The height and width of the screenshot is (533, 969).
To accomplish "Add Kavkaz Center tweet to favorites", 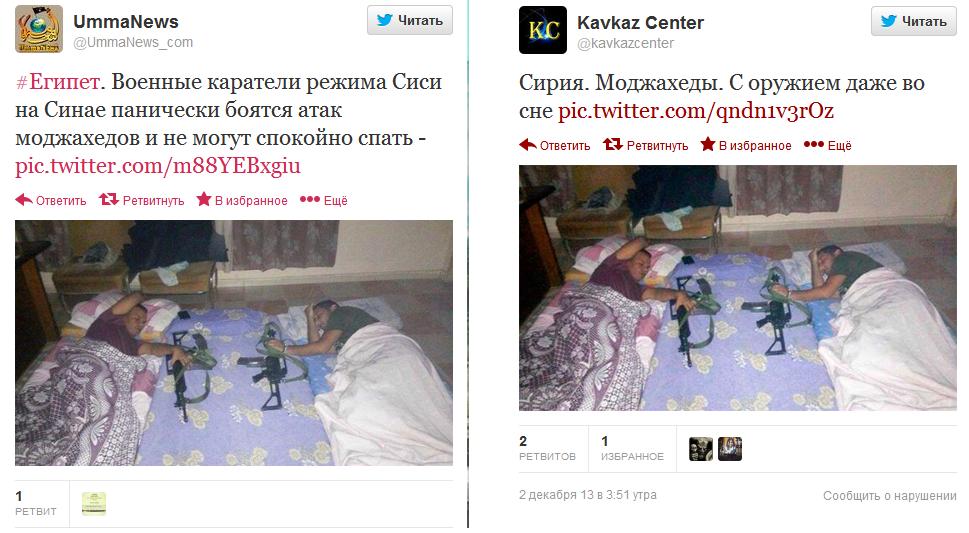I will tap(745, 145).
